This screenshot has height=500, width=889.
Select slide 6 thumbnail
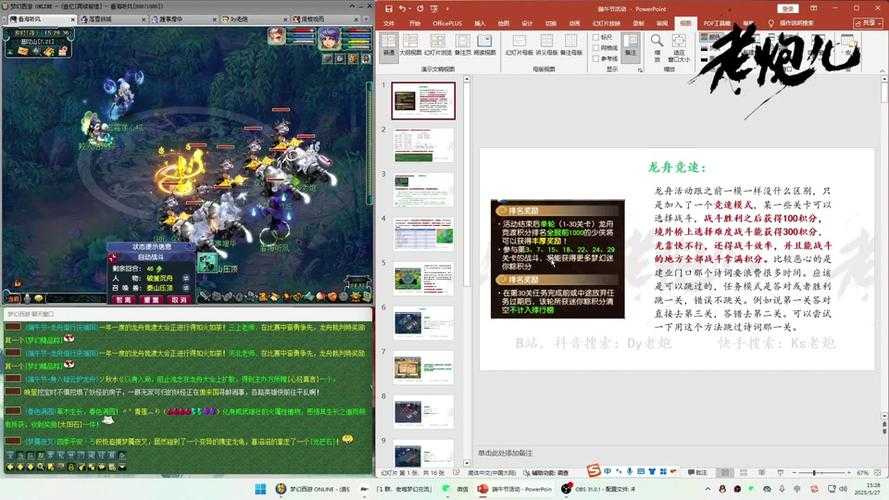click(423, 323)
